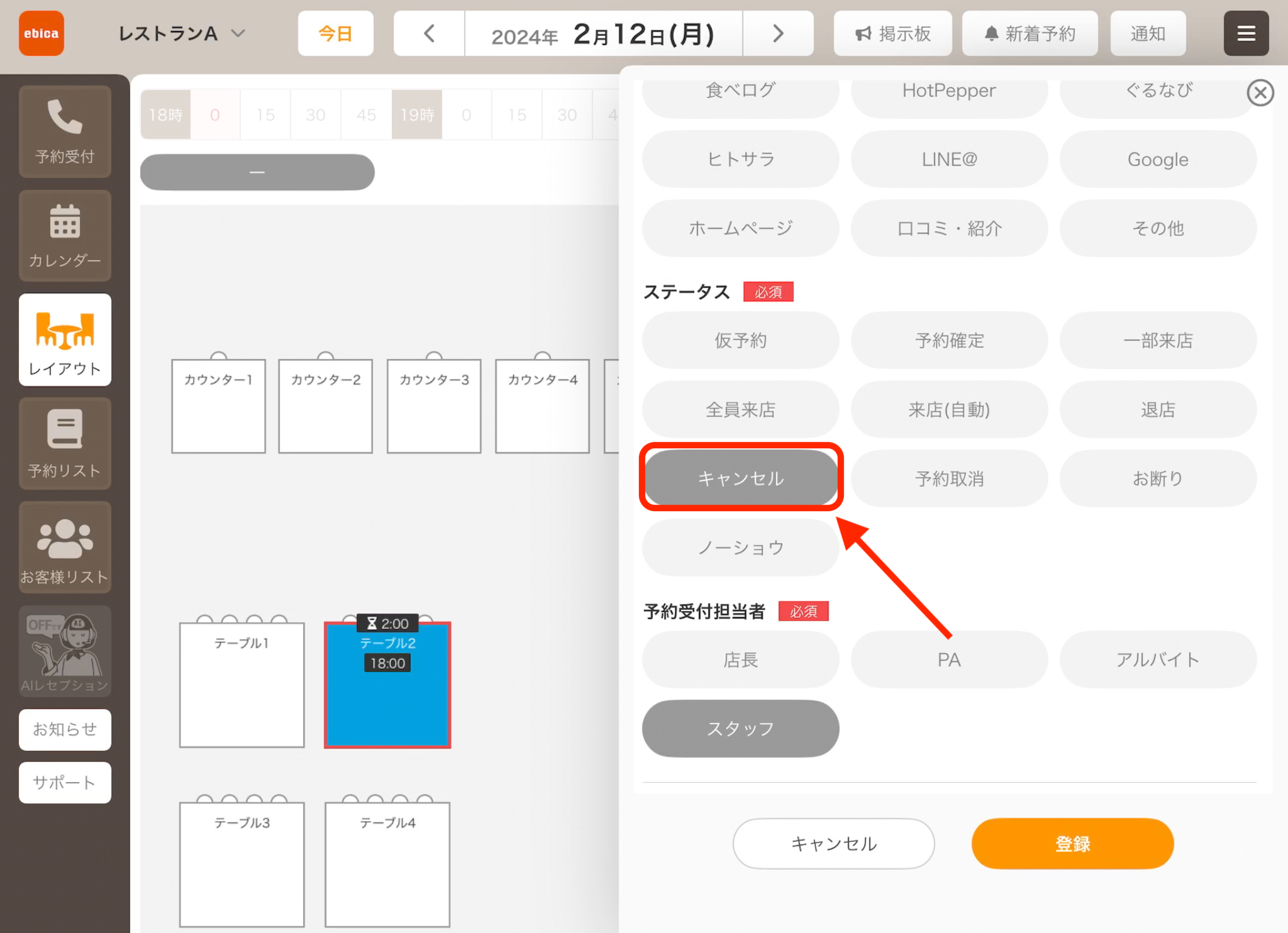Image resolution: width=1288 pixels, height=933 pixels.
Task: Open the 予約受付 phone icon
Action: coord(65,131)
